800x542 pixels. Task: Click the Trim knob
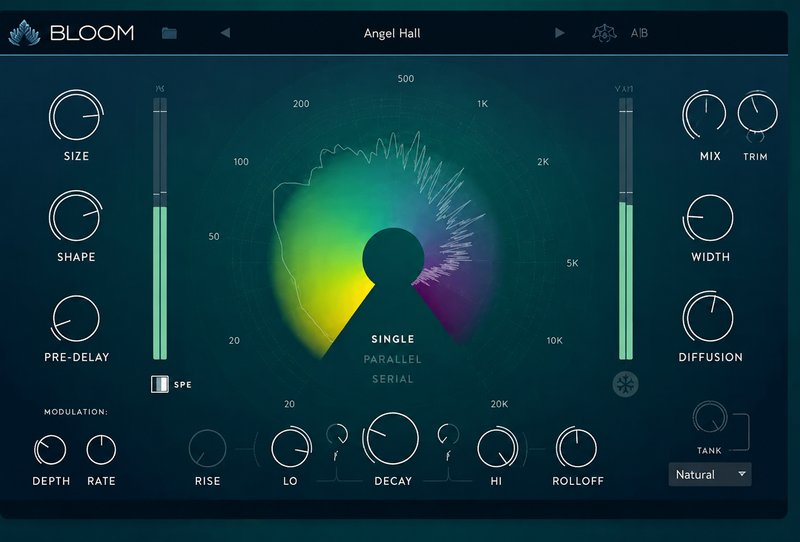coord(757,113)
